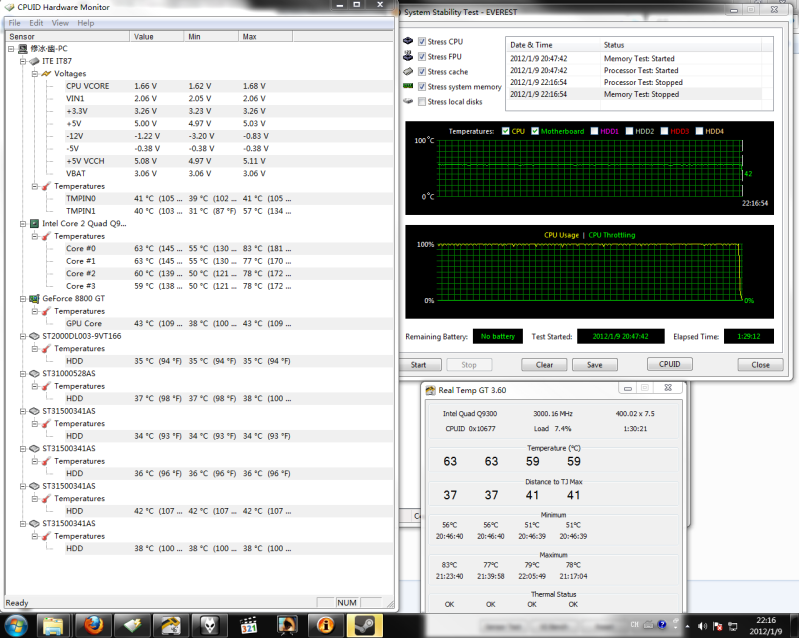
Task: Open Steam from the taskbar
Action: [x=361, y=625]
